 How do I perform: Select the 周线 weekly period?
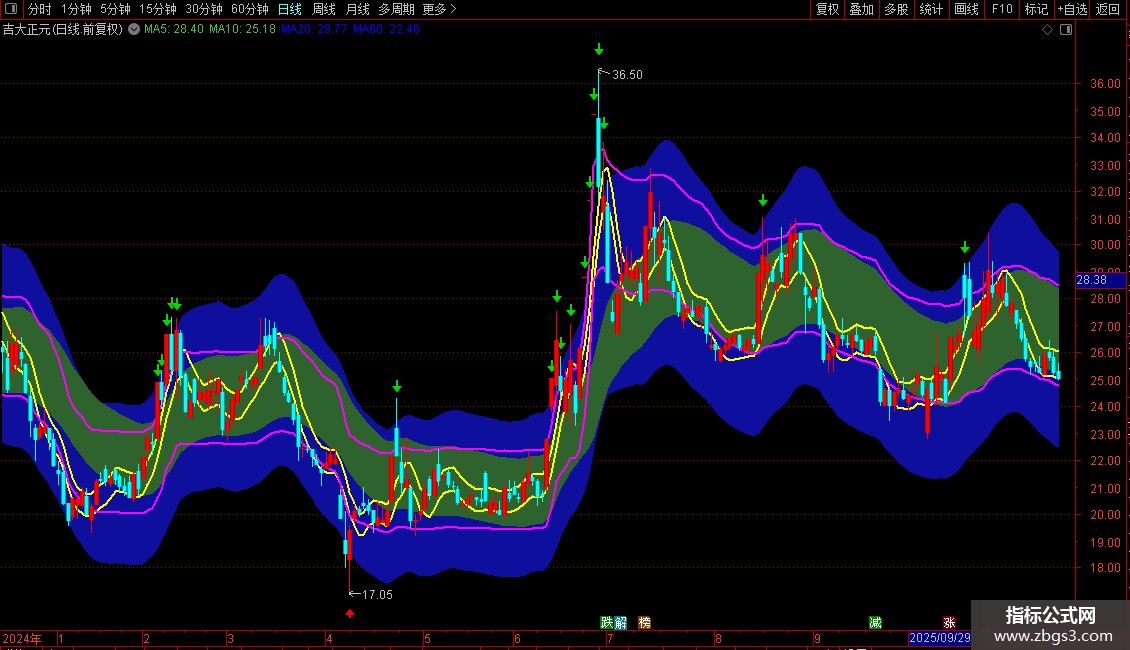324,9
